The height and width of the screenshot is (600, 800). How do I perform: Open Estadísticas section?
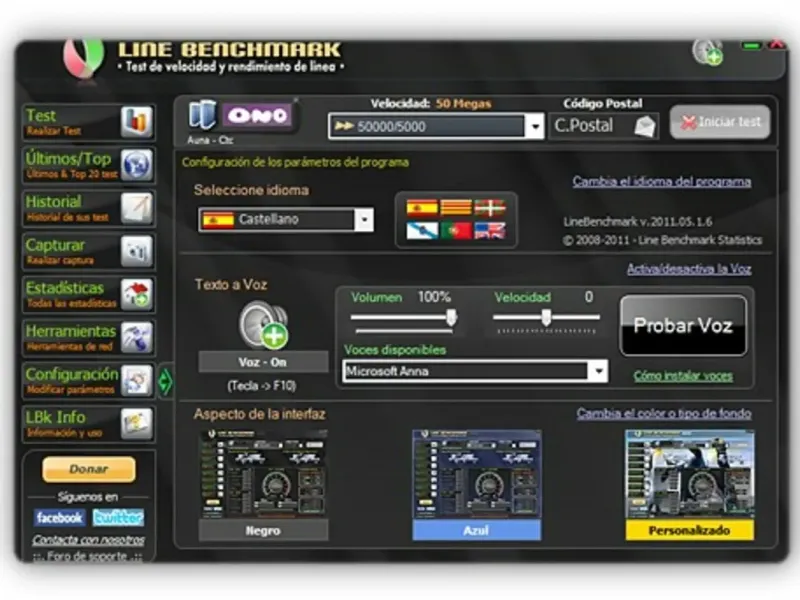[x=89, y=295]
